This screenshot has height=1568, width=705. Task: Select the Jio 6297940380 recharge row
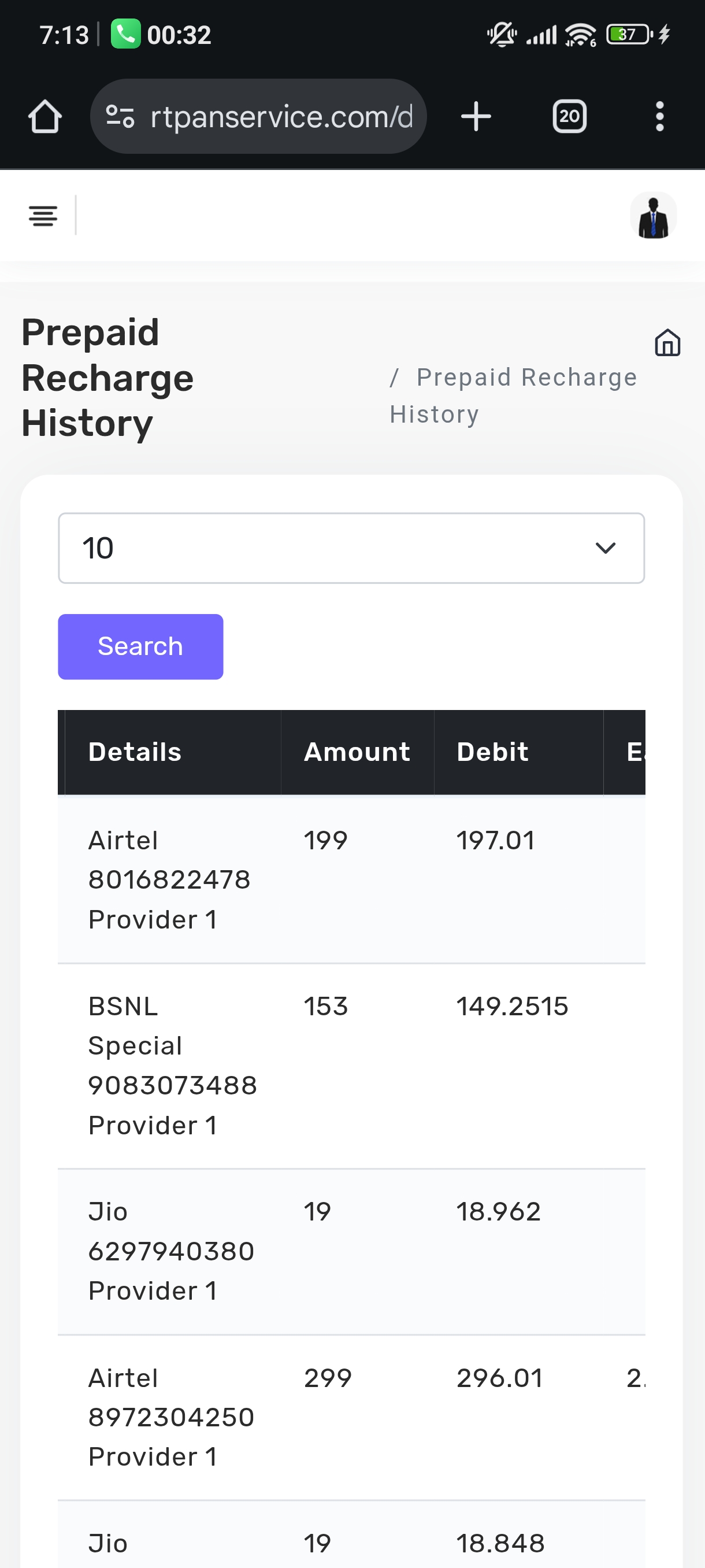pyautogui.click(x=171, y=1251)
